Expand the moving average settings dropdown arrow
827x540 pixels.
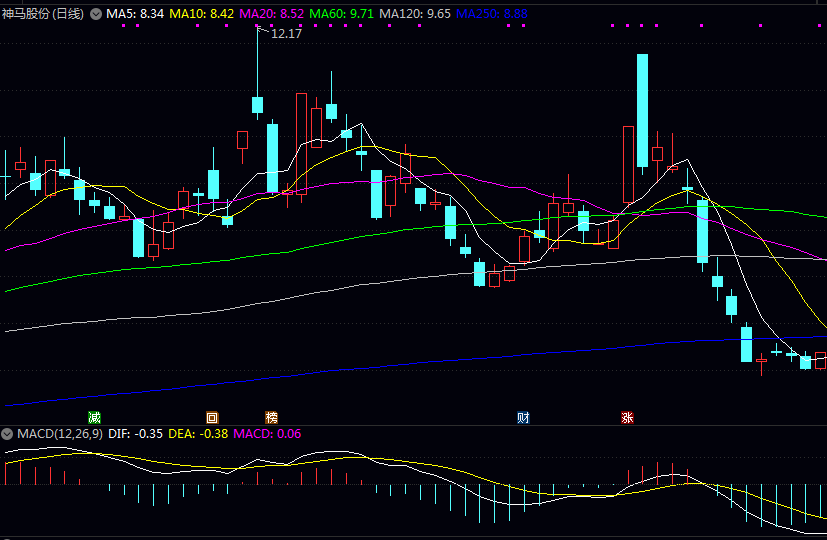coord(96,14)
